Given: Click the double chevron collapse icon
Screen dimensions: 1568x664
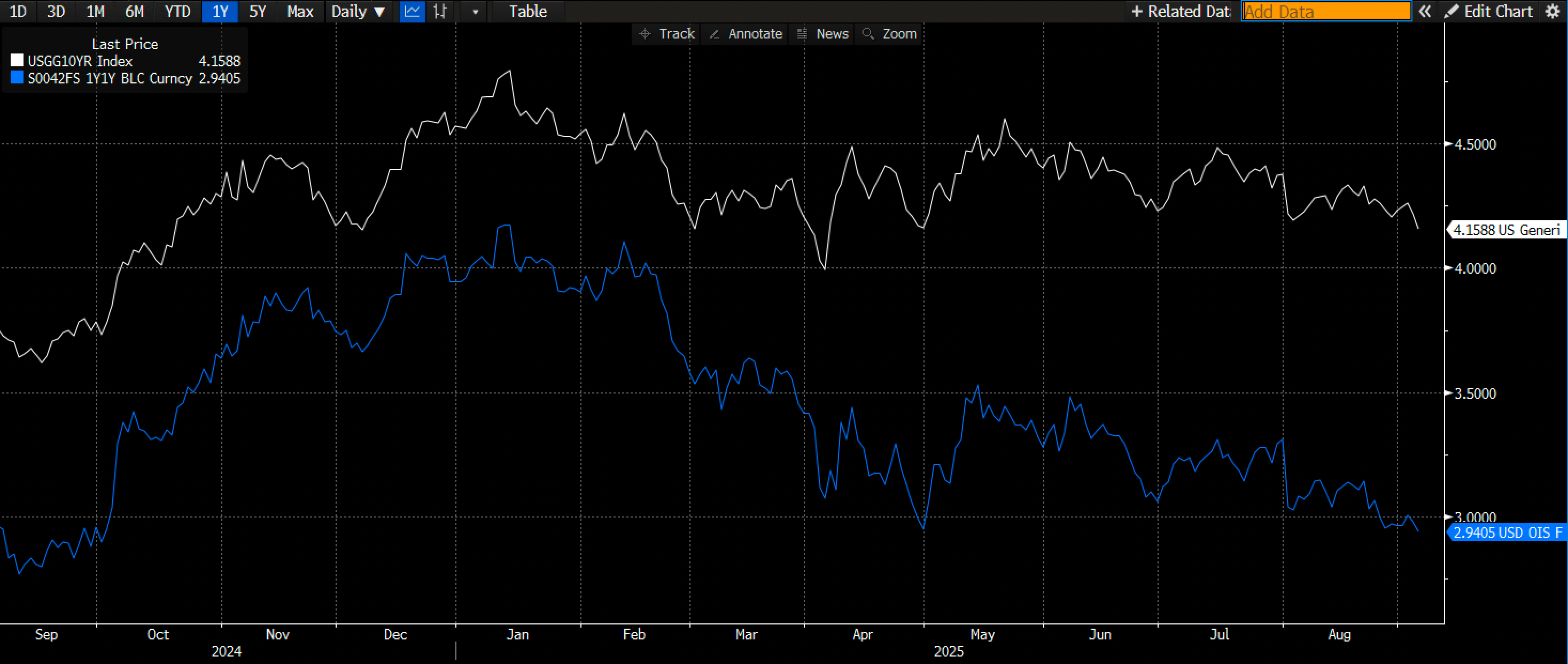Looking at the screenshot, I should pyautogui.click(x=1425, y=12).
